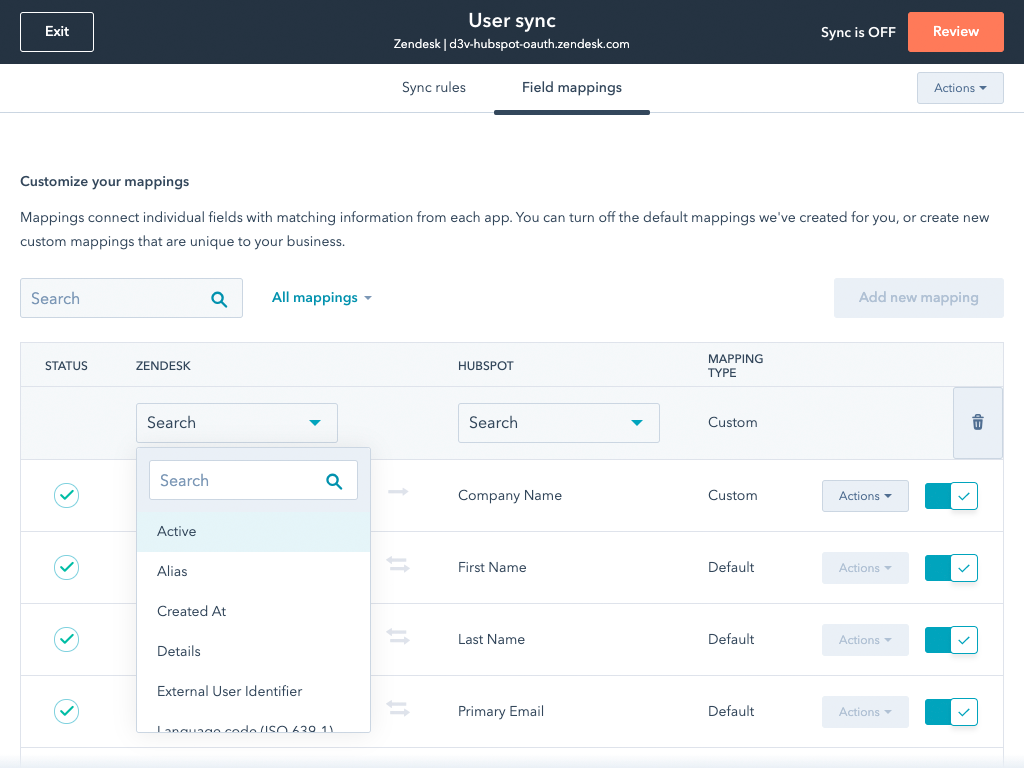The image size is (1024, 768).
Task: Switch off the Primary Email mapping toggle
Action: click(951, 712)
